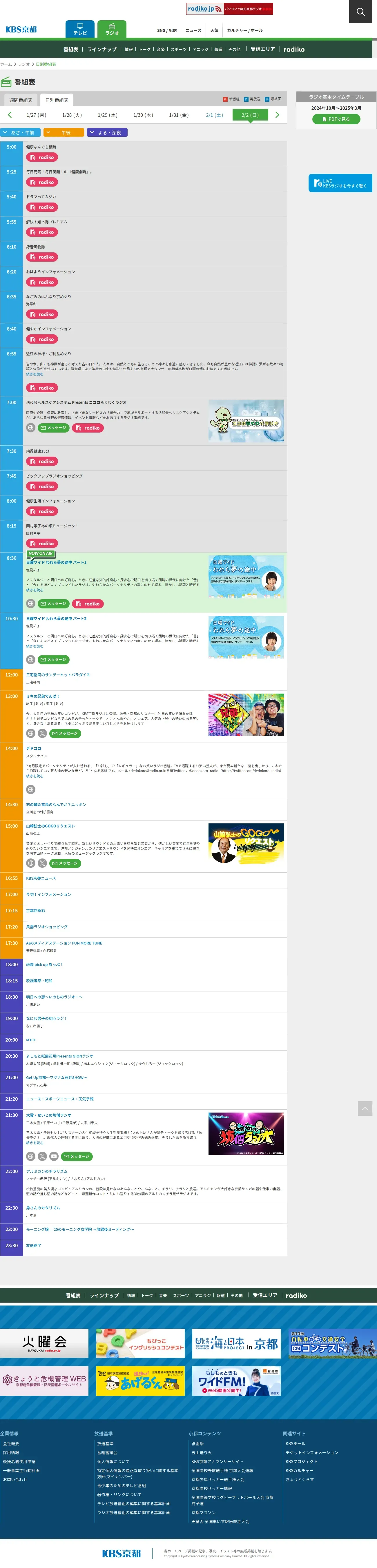377x1568 pixels.
Task: Choose the date 1/27 (月)
Action: pyautogui.click(x=37, y=115)
